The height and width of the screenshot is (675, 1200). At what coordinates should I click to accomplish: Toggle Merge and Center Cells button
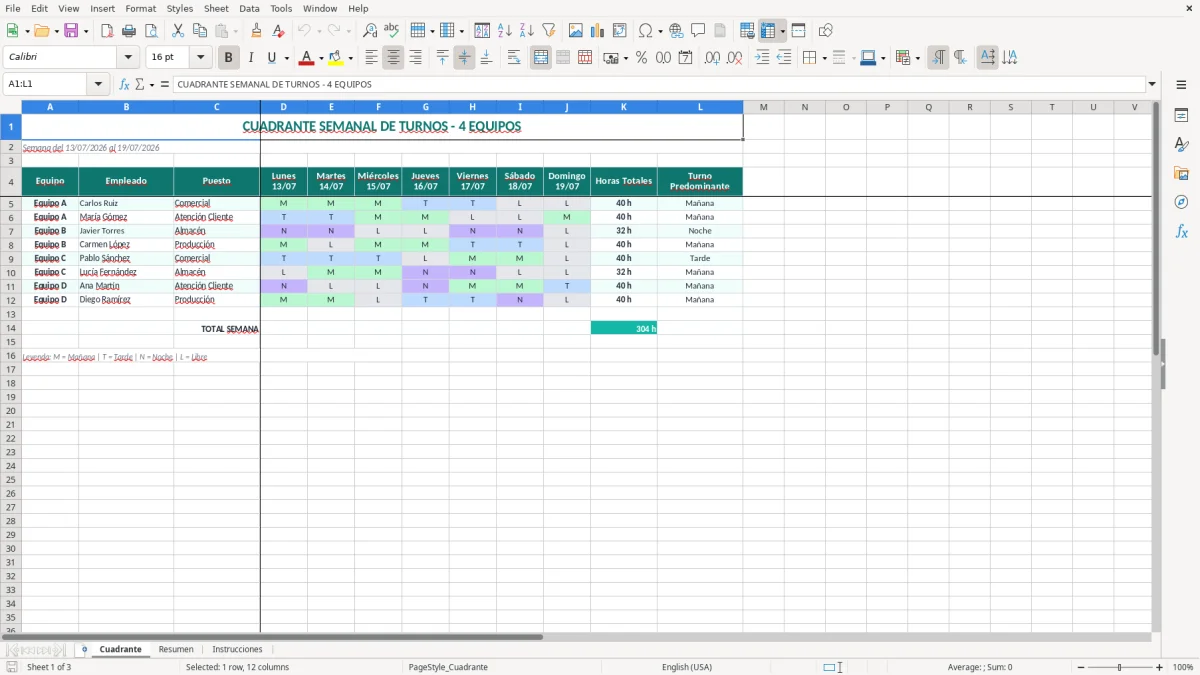(541, 58)
